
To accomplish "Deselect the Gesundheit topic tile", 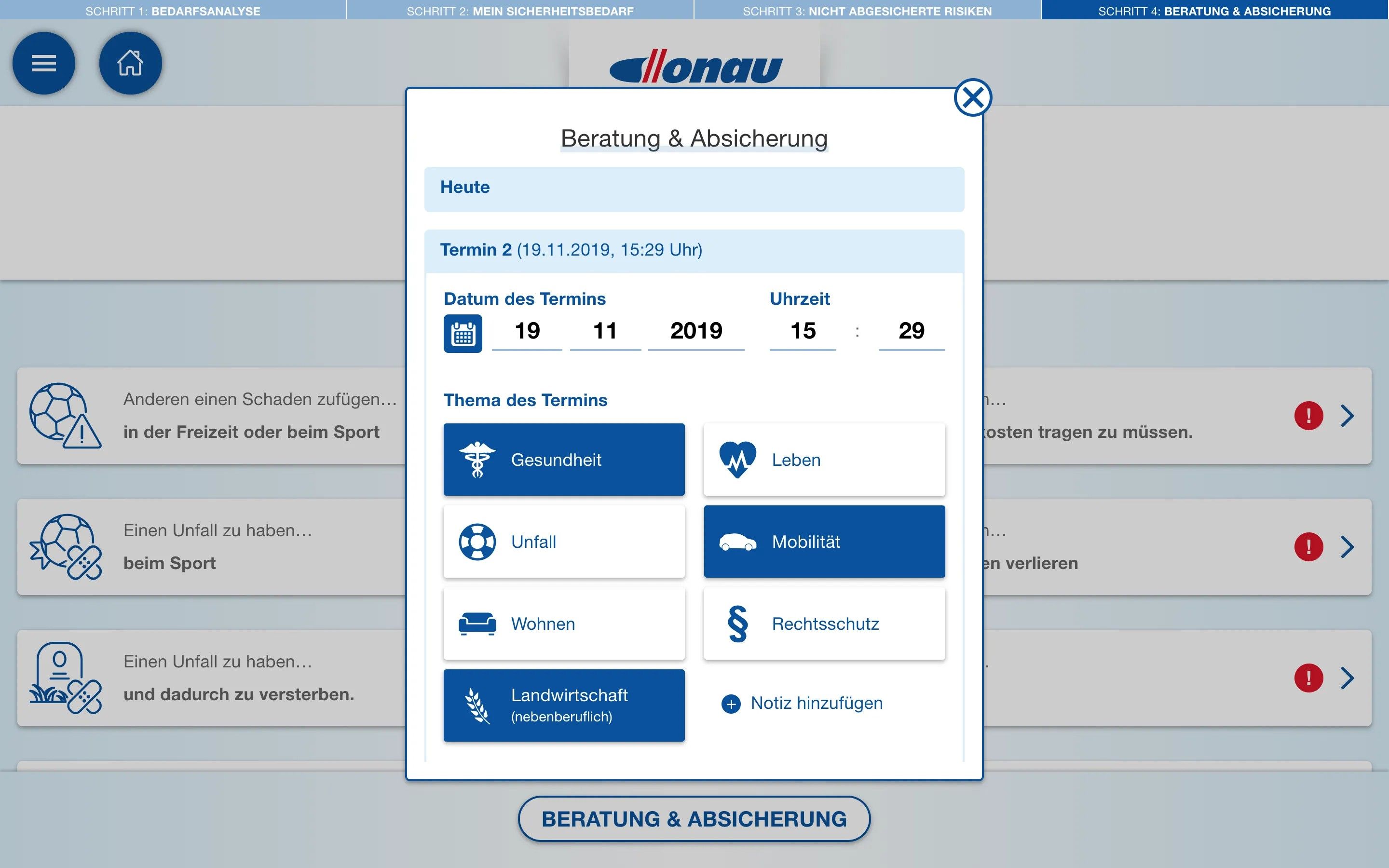I will (564, 459).
